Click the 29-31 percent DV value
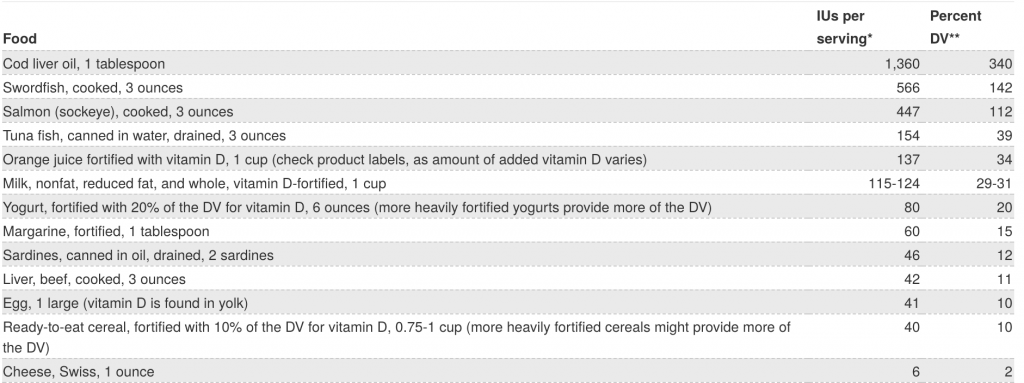 tap(993, 184)
